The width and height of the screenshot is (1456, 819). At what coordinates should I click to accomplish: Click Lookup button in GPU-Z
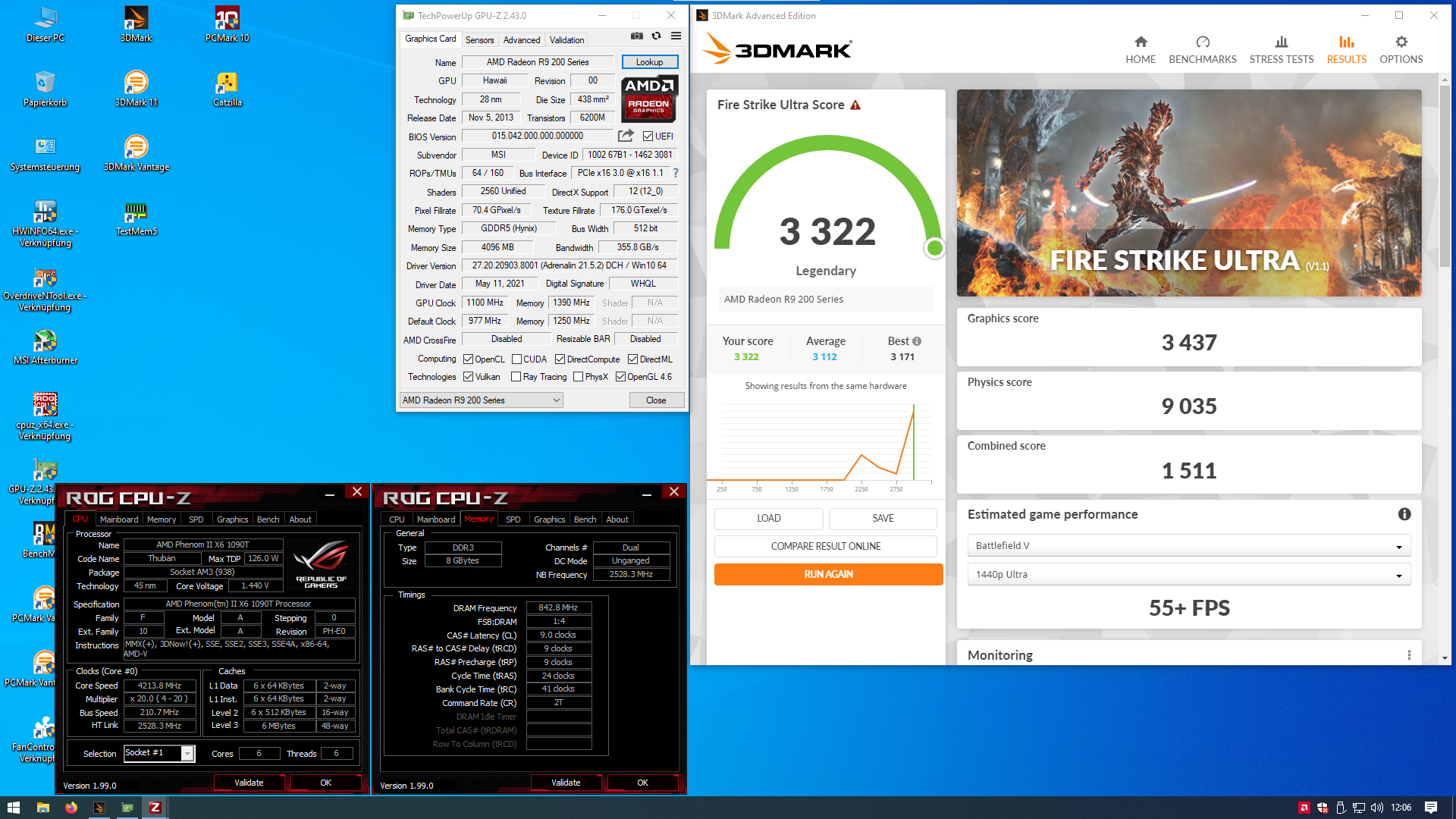(649, 62)
